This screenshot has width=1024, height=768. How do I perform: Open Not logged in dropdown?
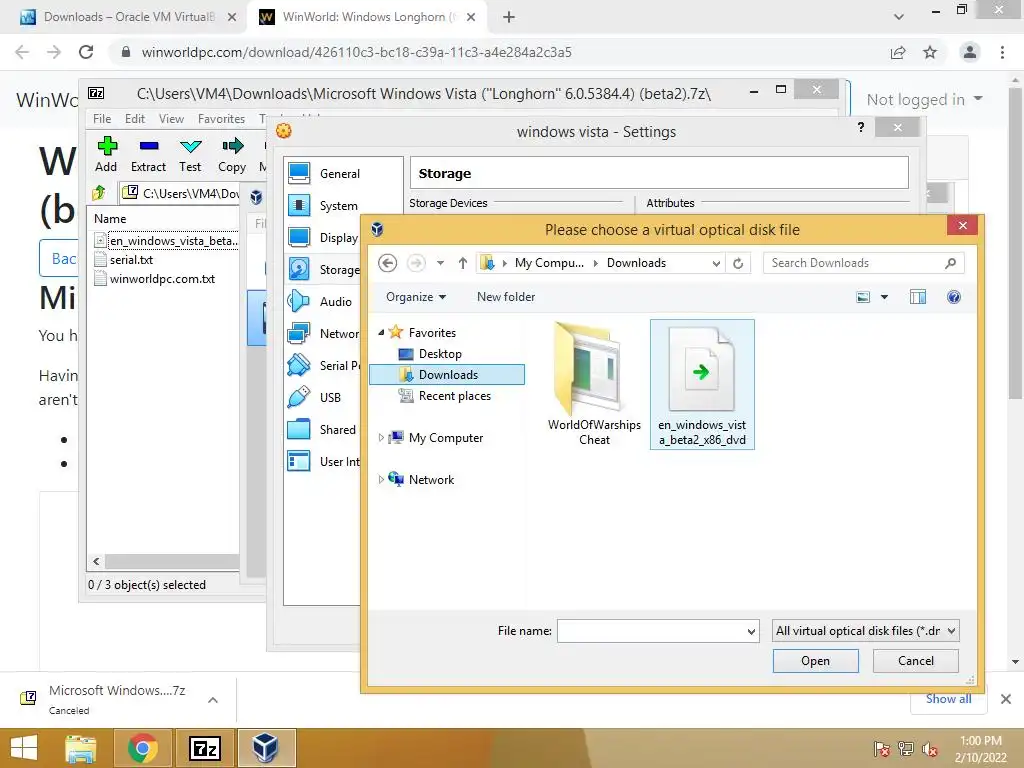(x=924, y=99)
